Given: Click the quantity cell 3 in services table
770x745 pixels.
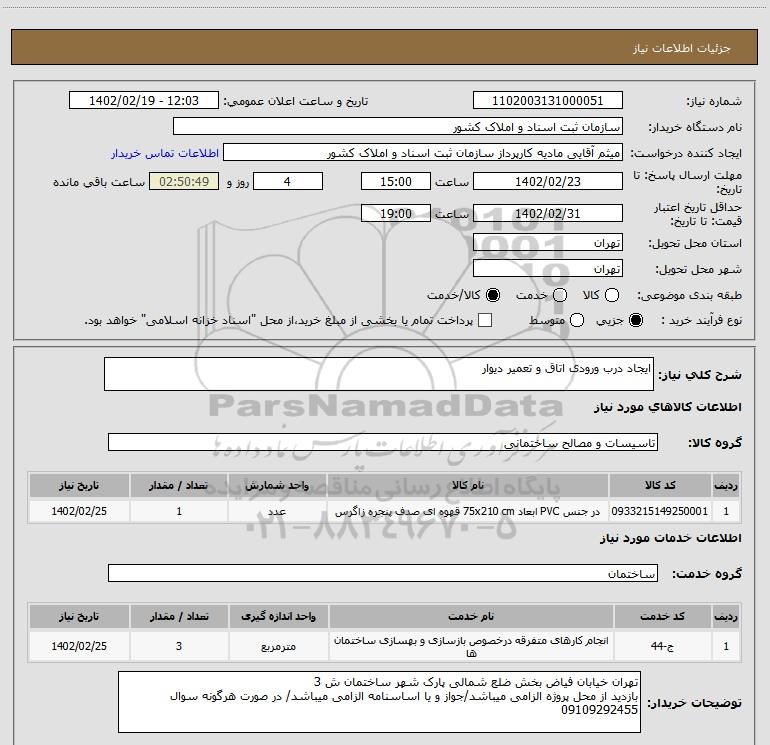Looking at the screenshot, I should (179, 646).
